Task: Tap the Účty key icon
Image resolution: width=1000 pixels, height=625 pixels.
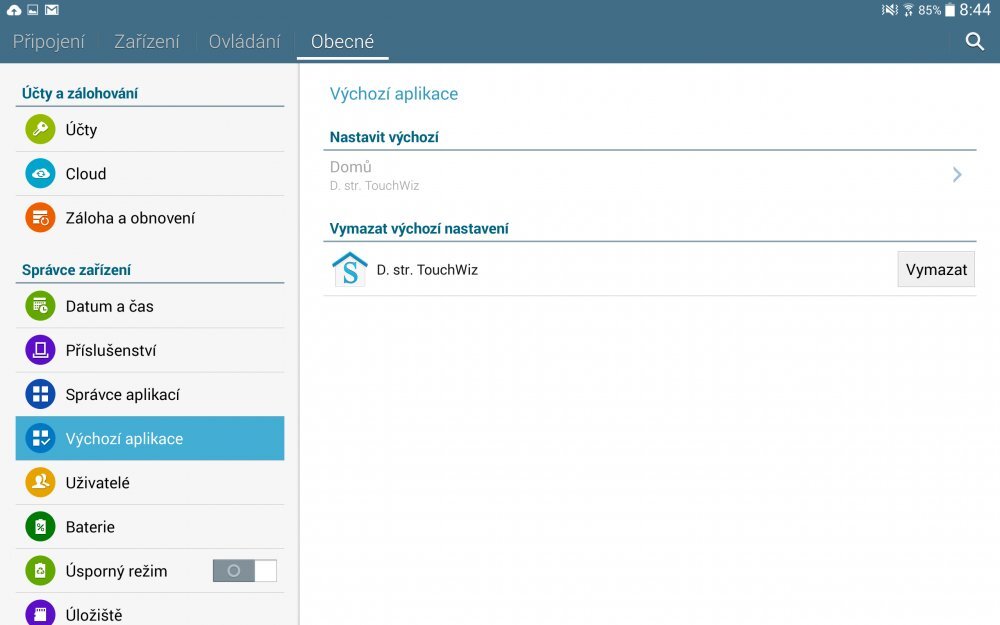Action: tap(40, 130)
